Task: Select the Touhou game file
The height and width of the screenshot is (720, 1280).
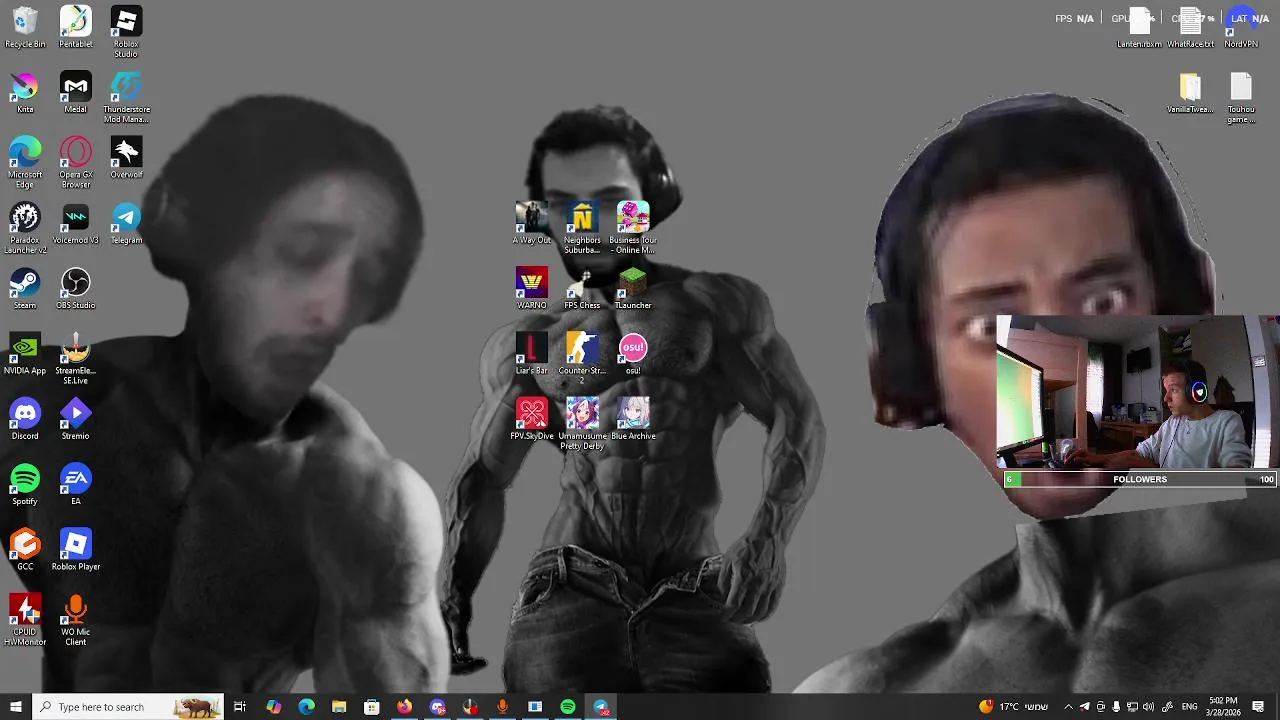Action: [x=1241, y=97]
